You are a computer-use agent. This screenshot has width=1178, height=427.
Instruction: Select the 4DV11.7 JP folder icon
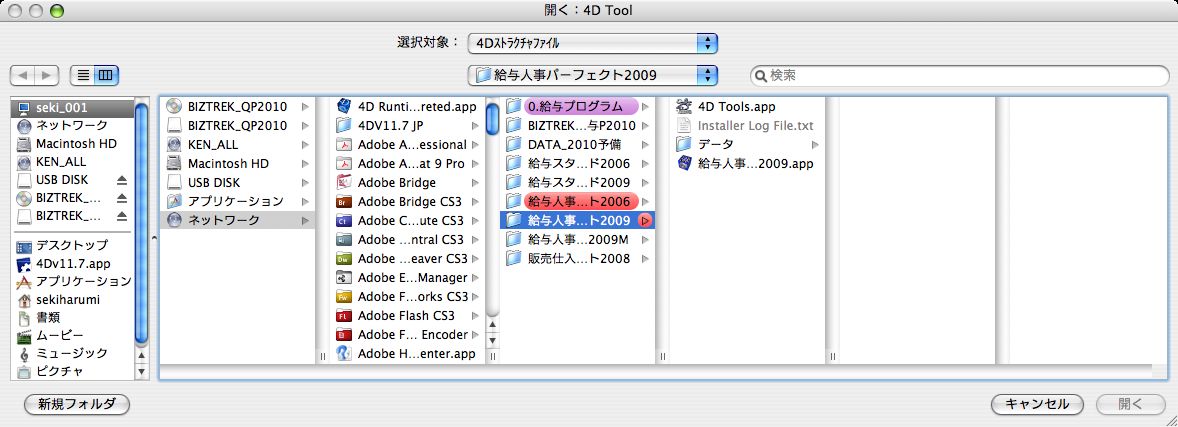(344, 125)
